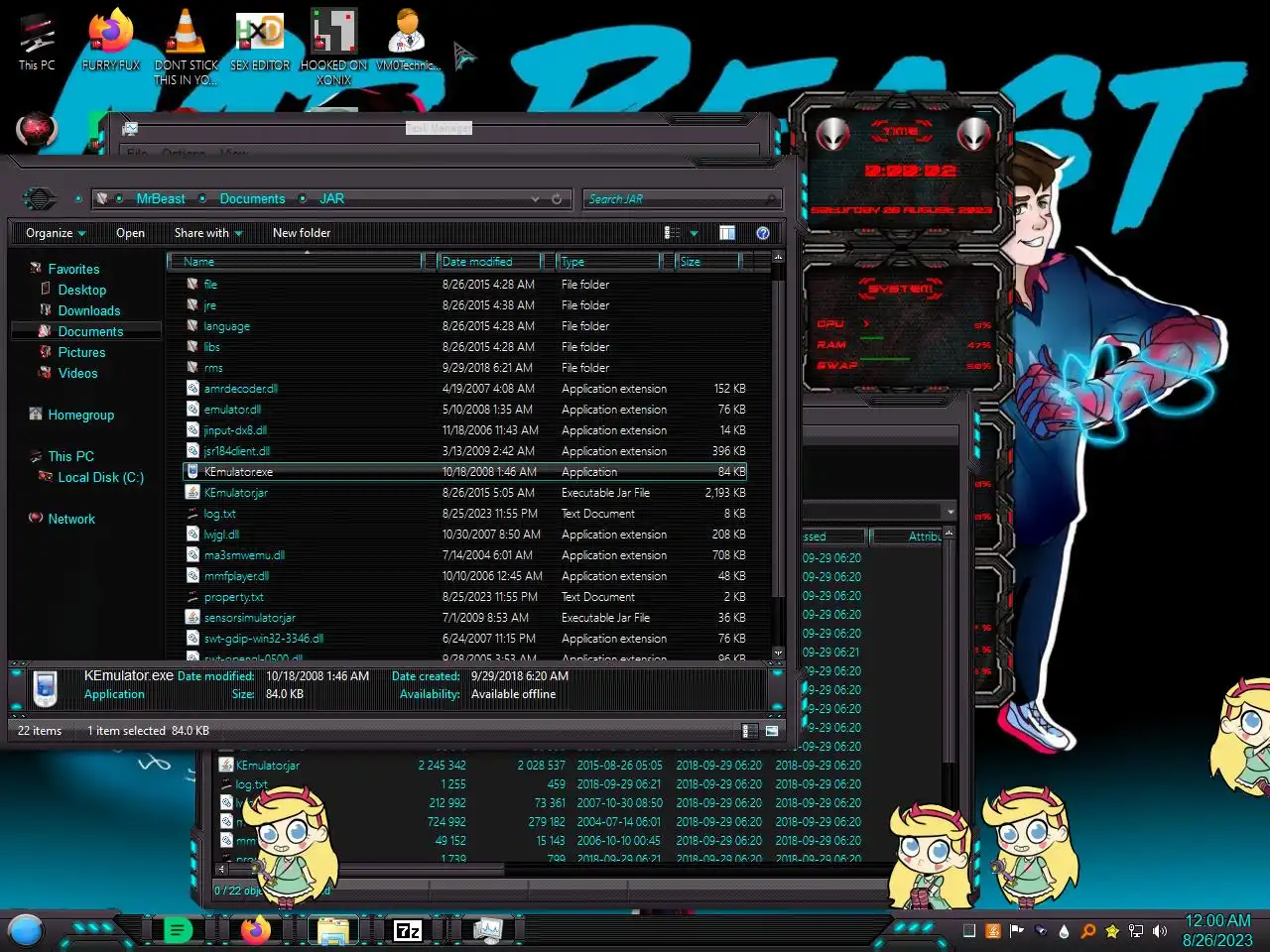1270x952 pixels.
Task: Select Pictures in navigation pane
Action: click(81, 352)
